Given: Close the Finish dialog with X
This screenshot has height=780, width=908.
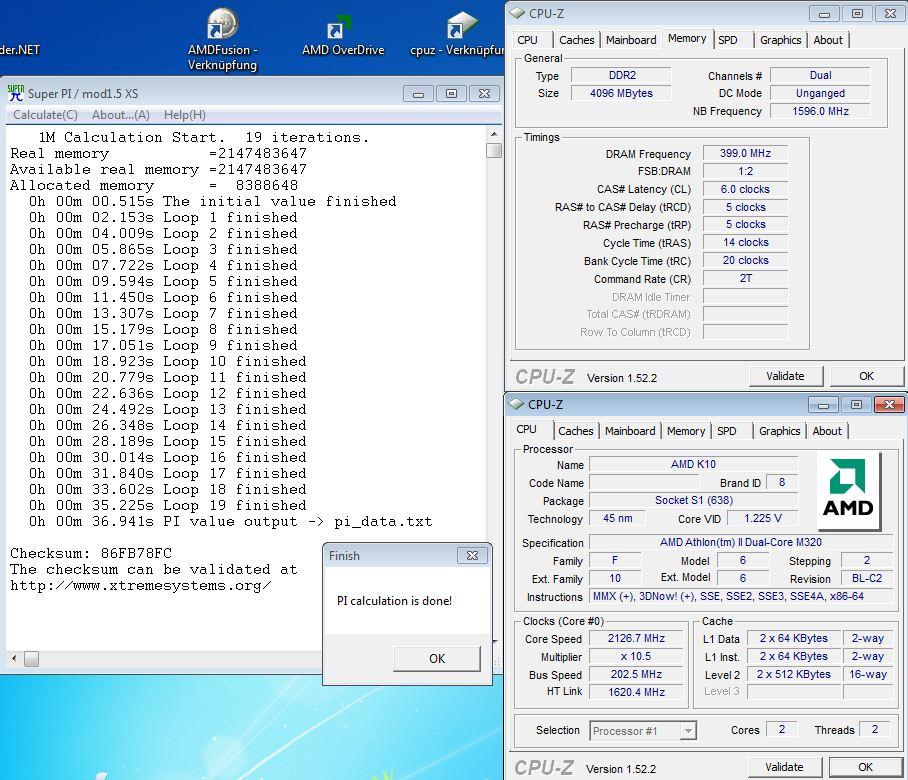Looking at the screenshot, I should (x=472, y=555).
